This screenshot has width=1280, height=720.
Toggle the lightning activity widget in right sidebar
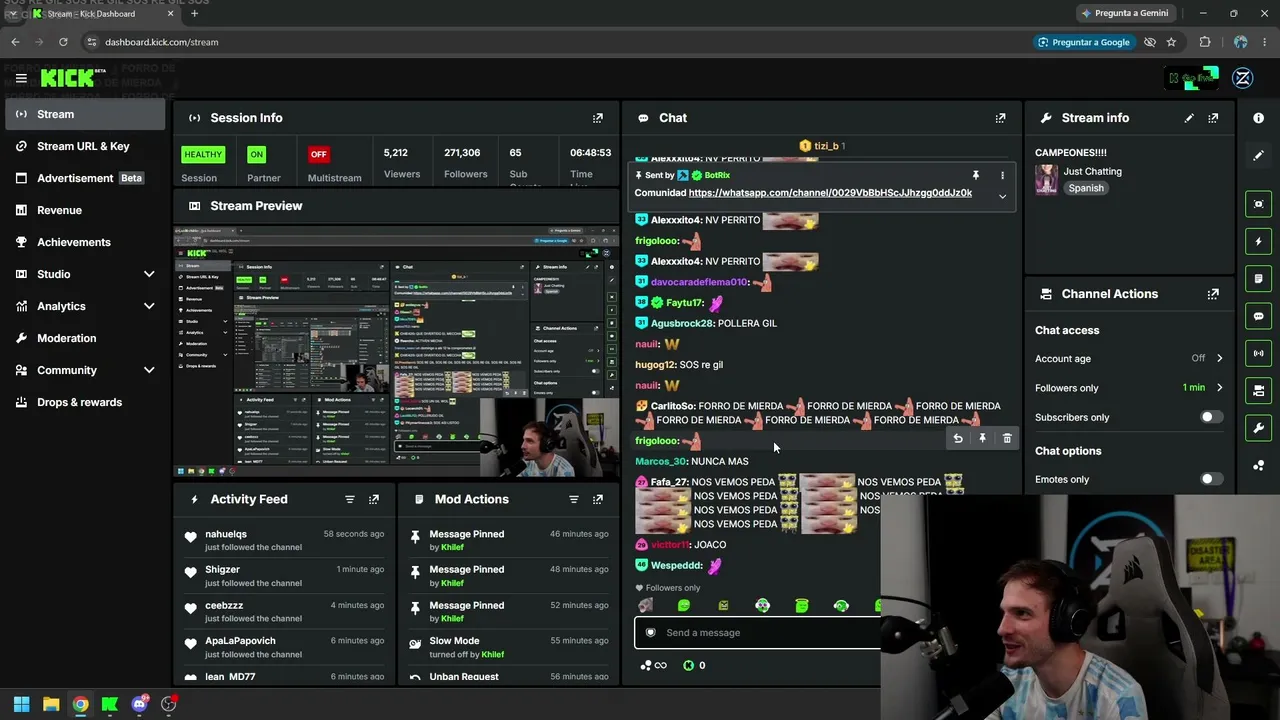pyautogui.click(x=1259, y=241)
